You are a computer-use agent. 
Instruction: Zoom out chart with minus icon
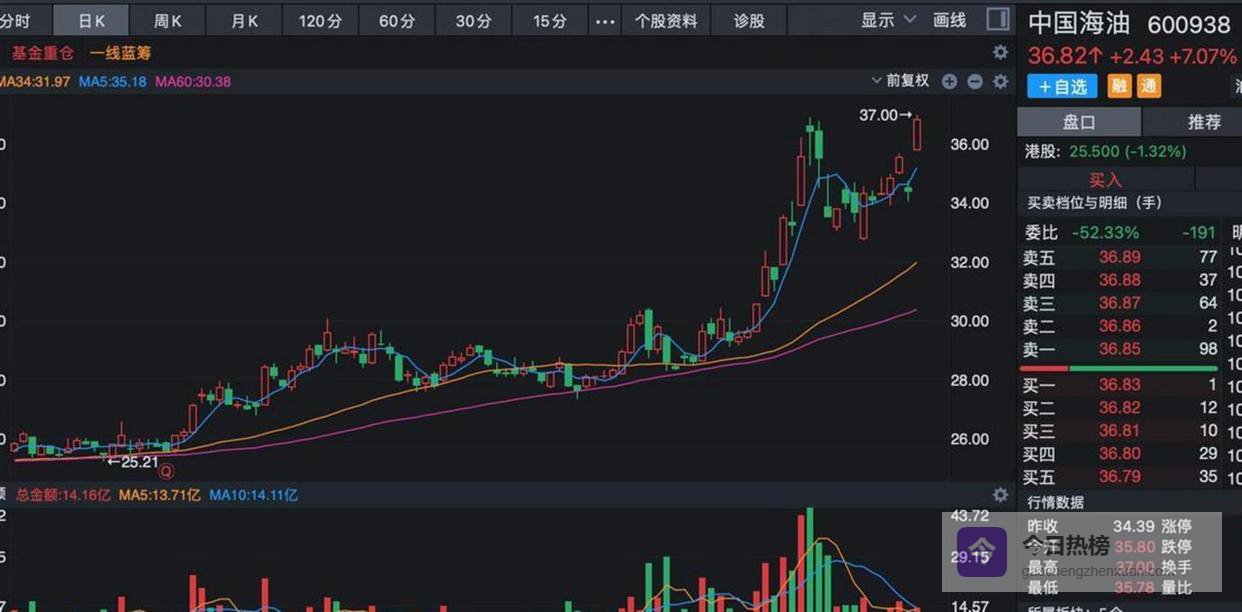click(975, 82)
